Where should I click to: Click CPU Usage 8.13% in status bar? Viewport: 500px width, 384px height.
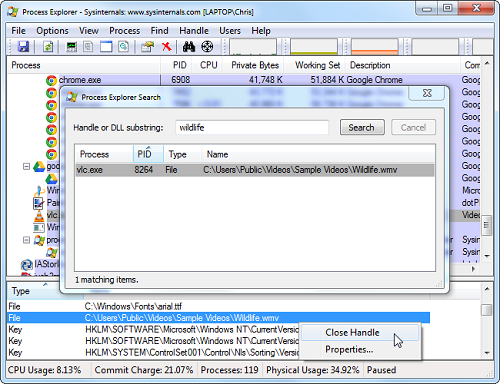click(44, 370)
